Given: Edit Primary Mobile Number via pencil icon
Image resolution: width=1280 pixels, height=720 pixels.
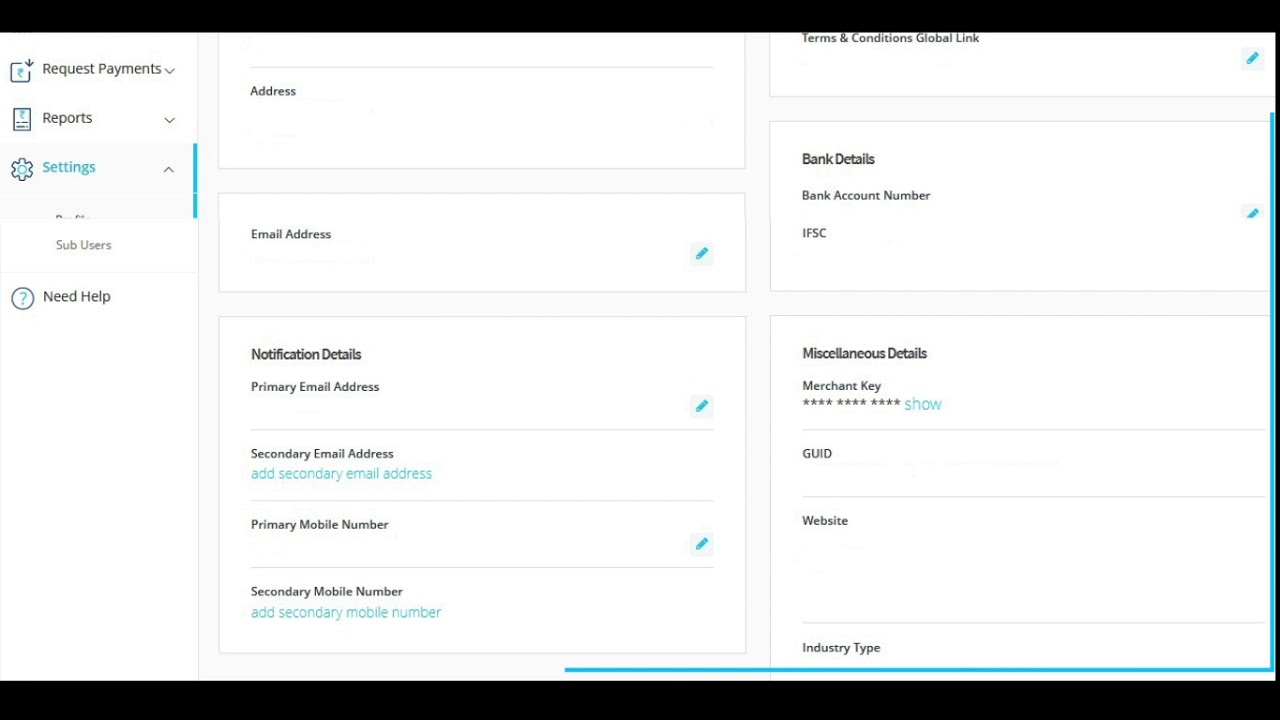Looking at the screenshot, I should point(702,544).
